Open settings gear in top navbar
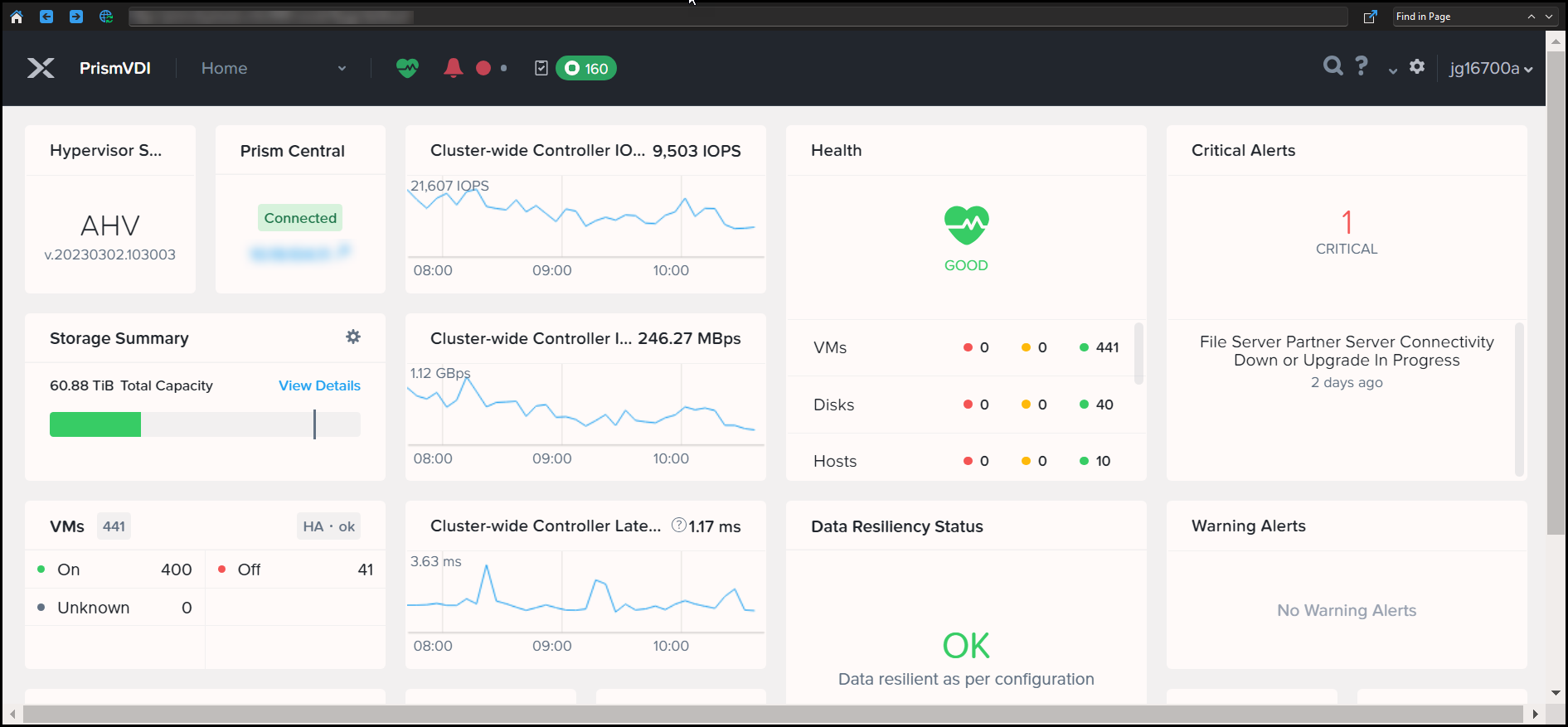The width and height of the screenshot is (1568, 727). (1417, 66)
